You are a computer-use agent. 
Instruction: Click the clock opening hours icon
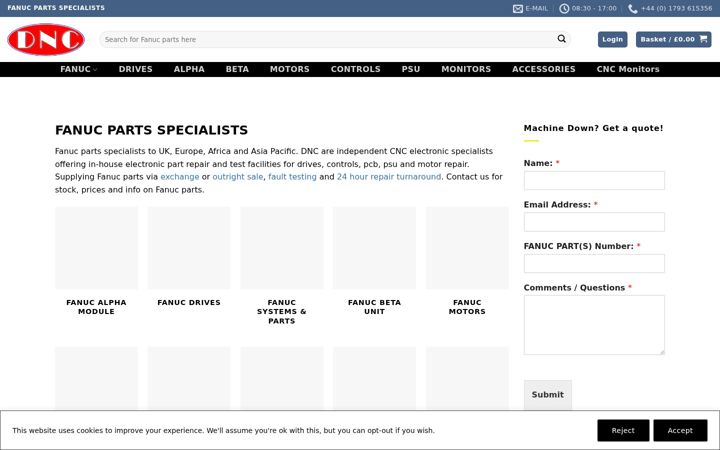(564, 9)
